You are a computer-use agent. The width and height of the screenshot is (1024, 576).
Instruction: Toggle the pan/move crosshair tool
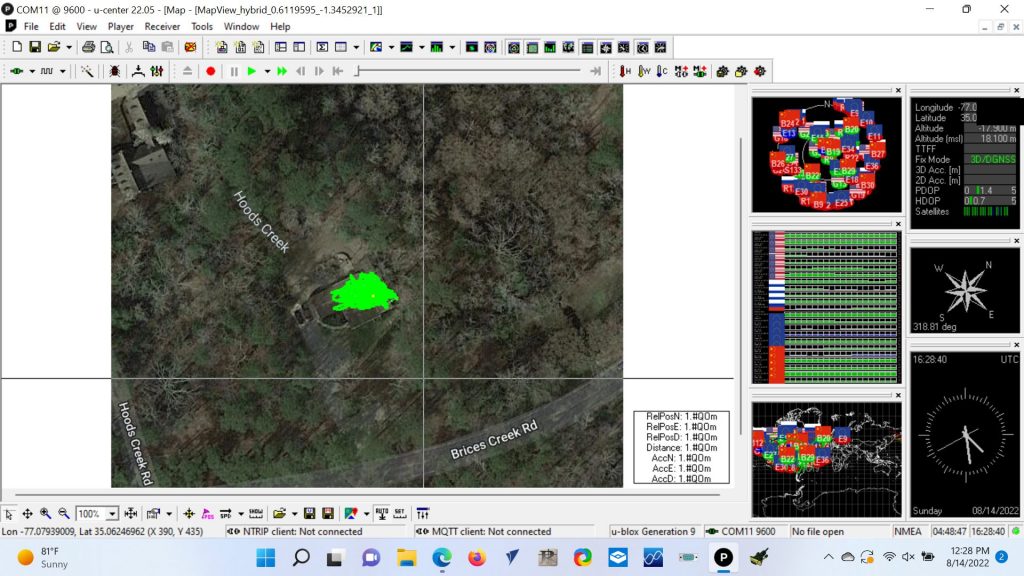tap(28, 513)
